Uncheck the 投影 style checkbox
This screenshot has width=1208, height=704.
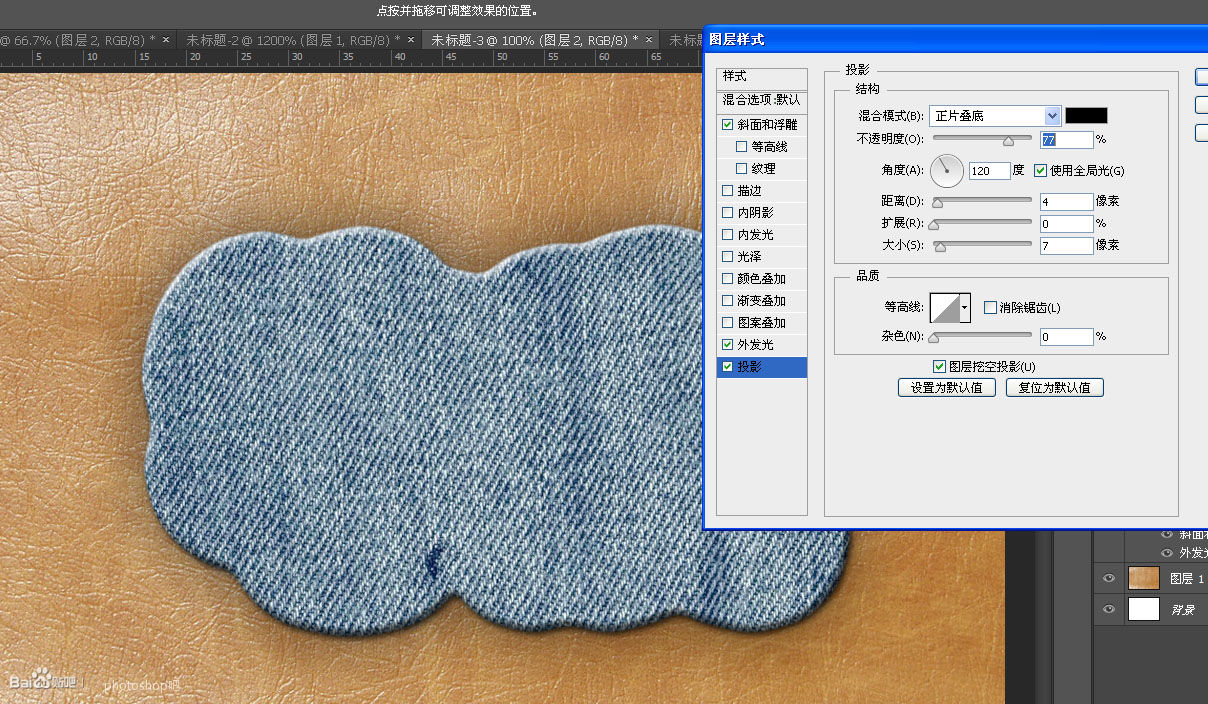click(727, 367)
